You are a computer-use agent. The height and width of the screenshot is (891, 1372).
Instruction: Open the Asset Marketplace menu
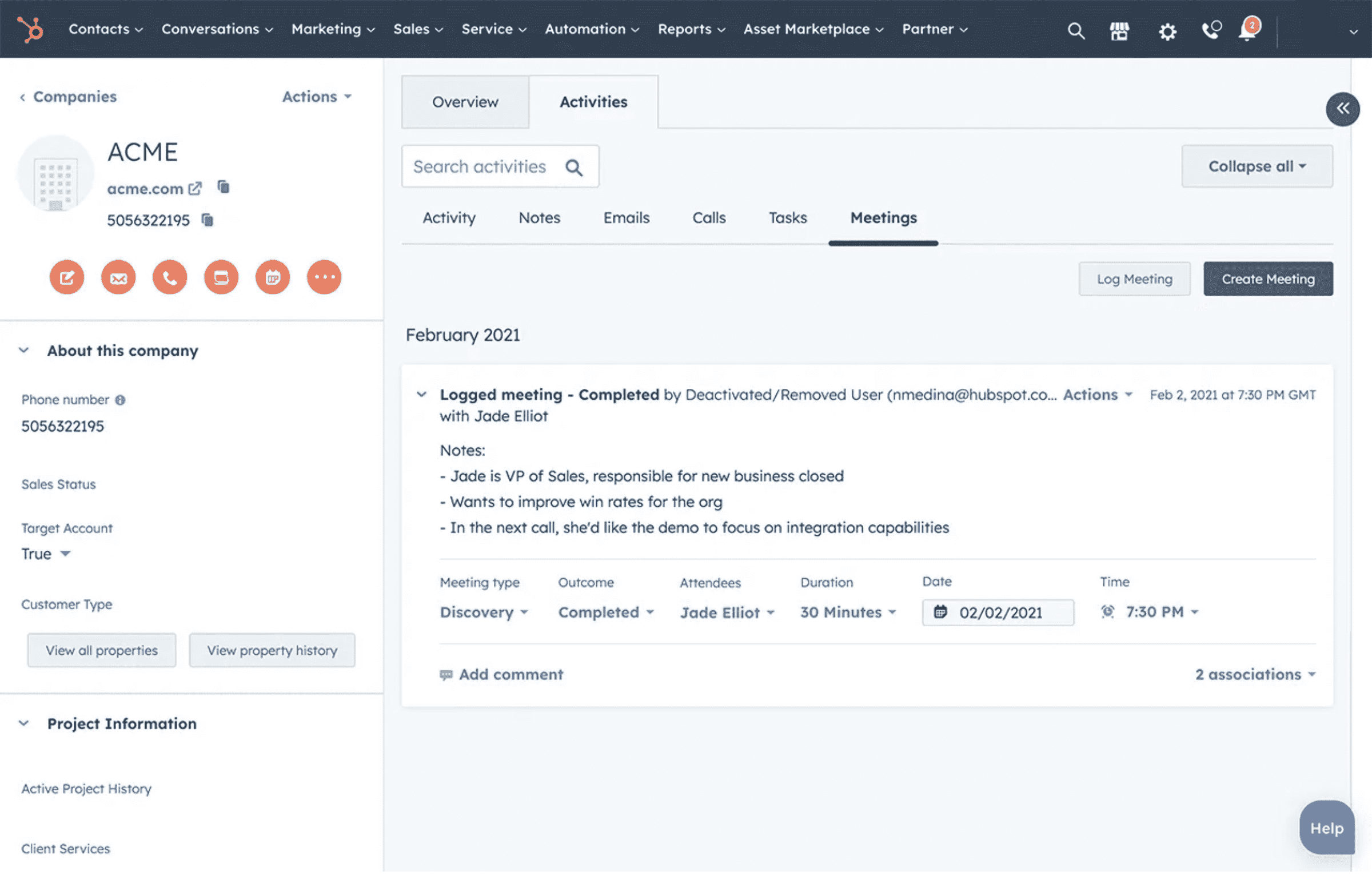click(813, 29)
